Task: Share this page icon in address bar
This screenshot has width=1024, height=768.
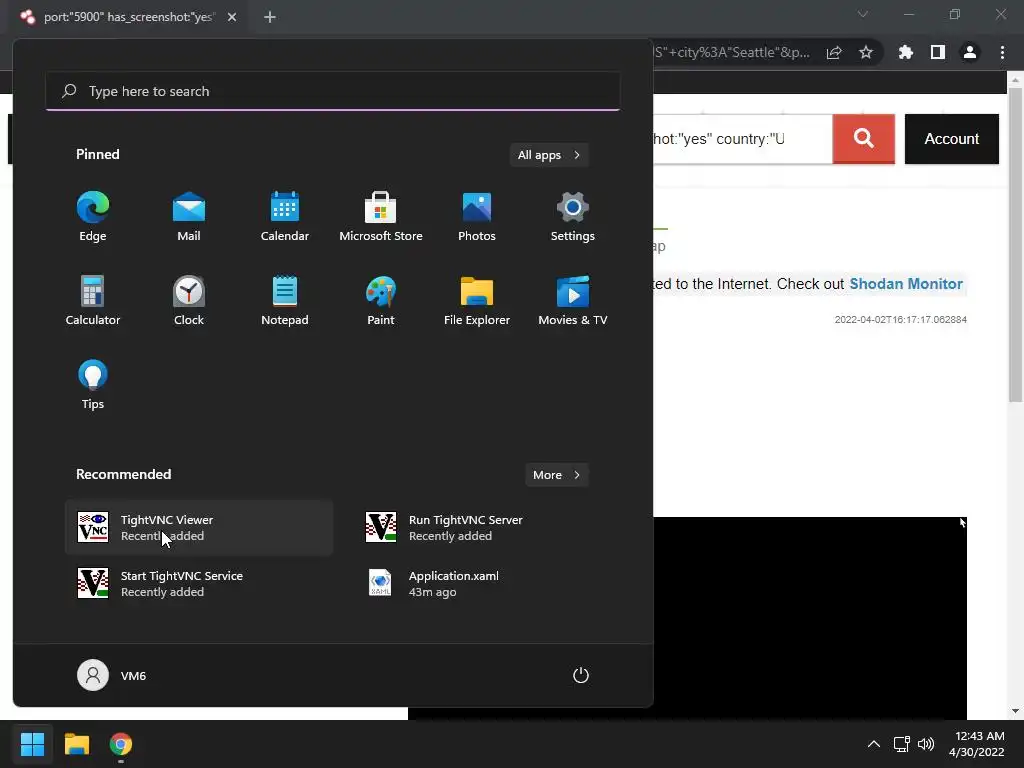Action: [x=834, y=52]
